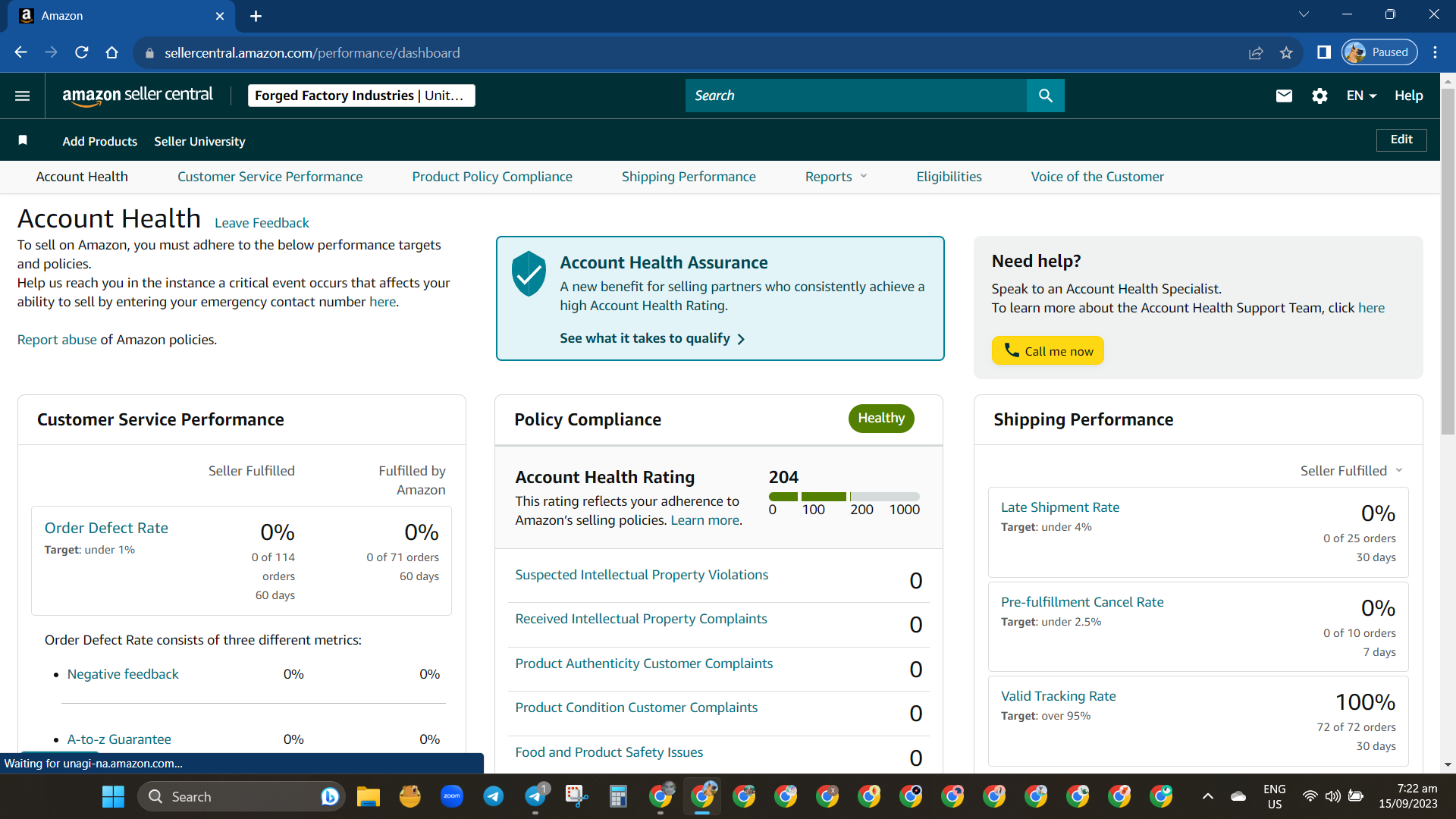Open the Customer Service Performance tab
Viewport: 1456px width, 819px height.
point(270,177)
